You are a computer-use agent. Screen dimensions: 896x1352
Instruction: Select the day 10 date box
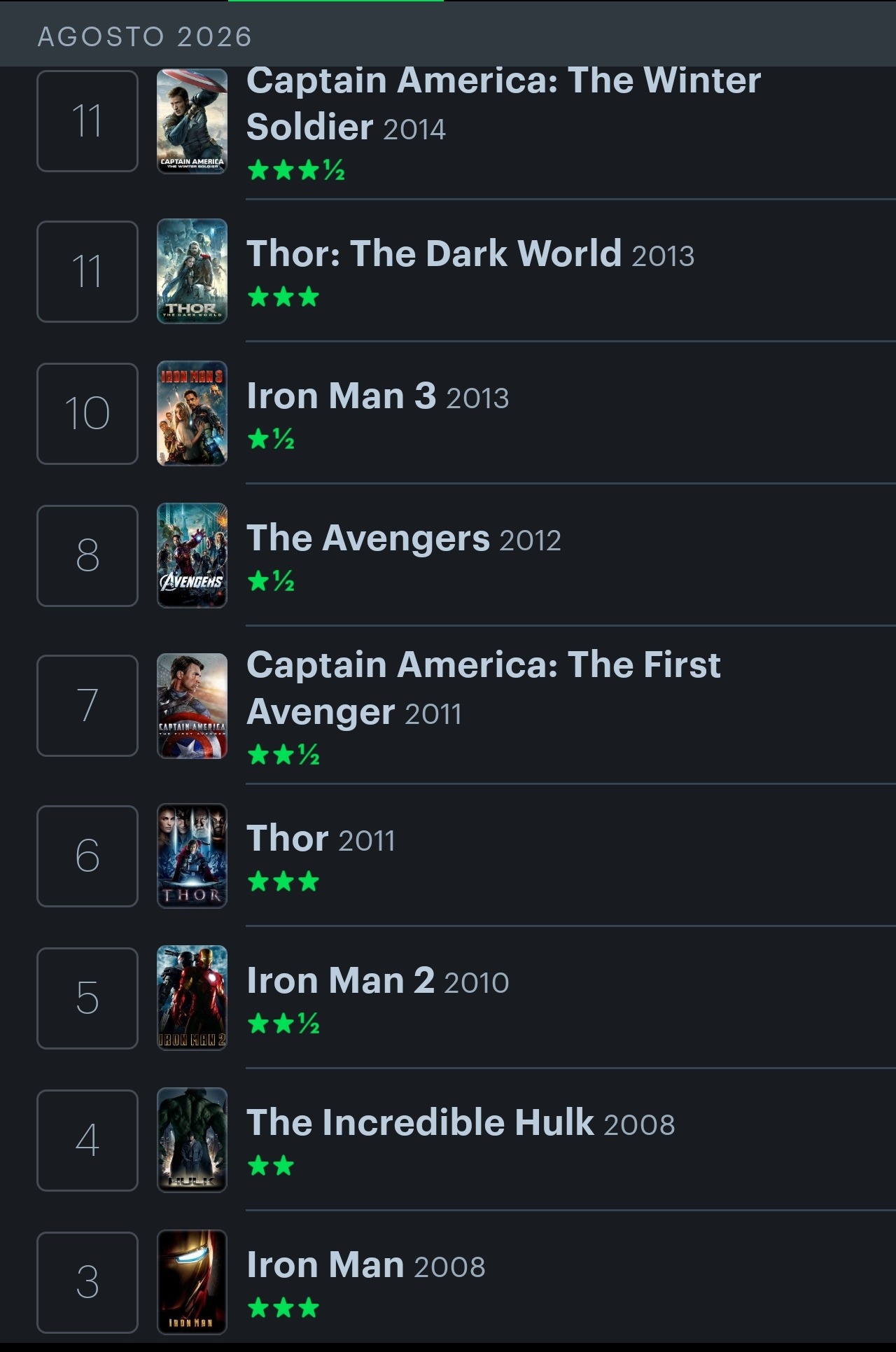point(87,413)
